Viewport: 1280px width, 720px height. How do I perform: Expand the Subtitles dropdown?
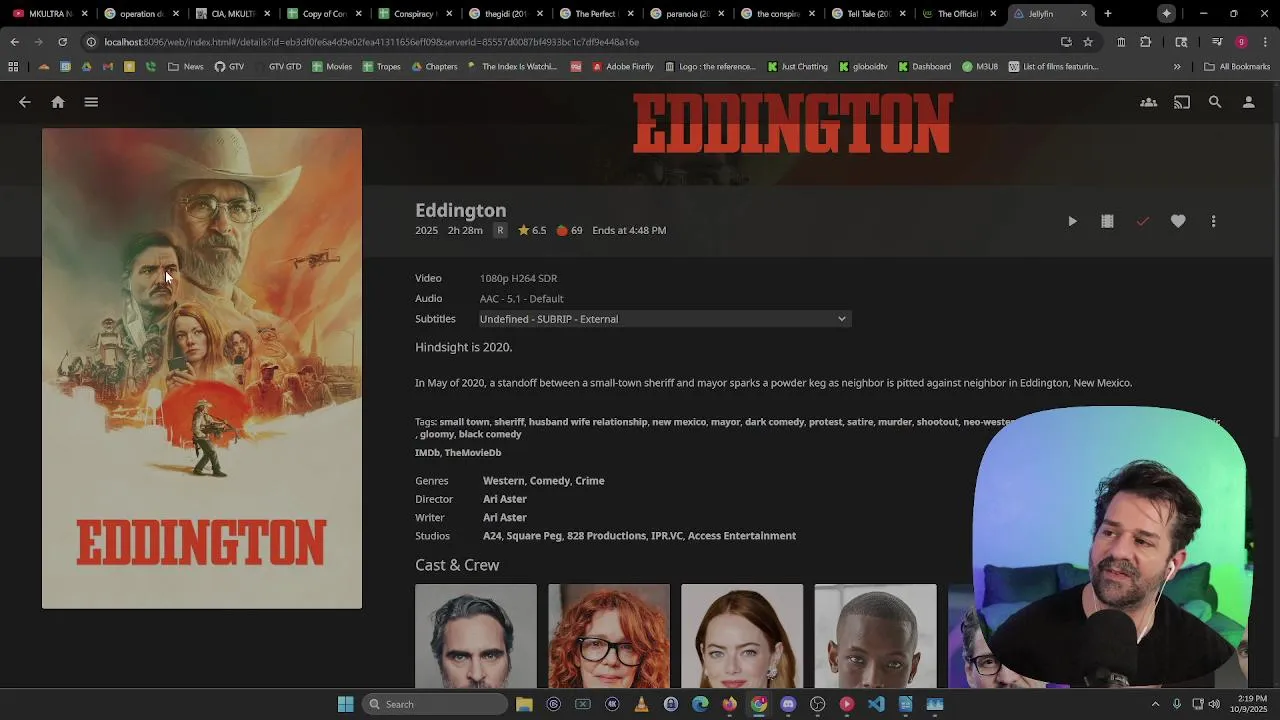click(x=664, y=319)
